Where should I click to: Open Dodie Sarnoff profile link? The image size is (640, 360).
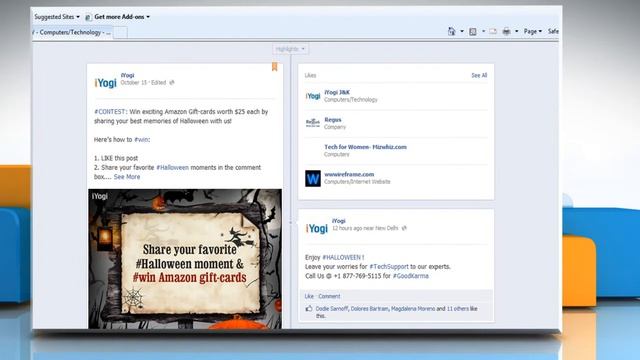(x=332, y=309)
